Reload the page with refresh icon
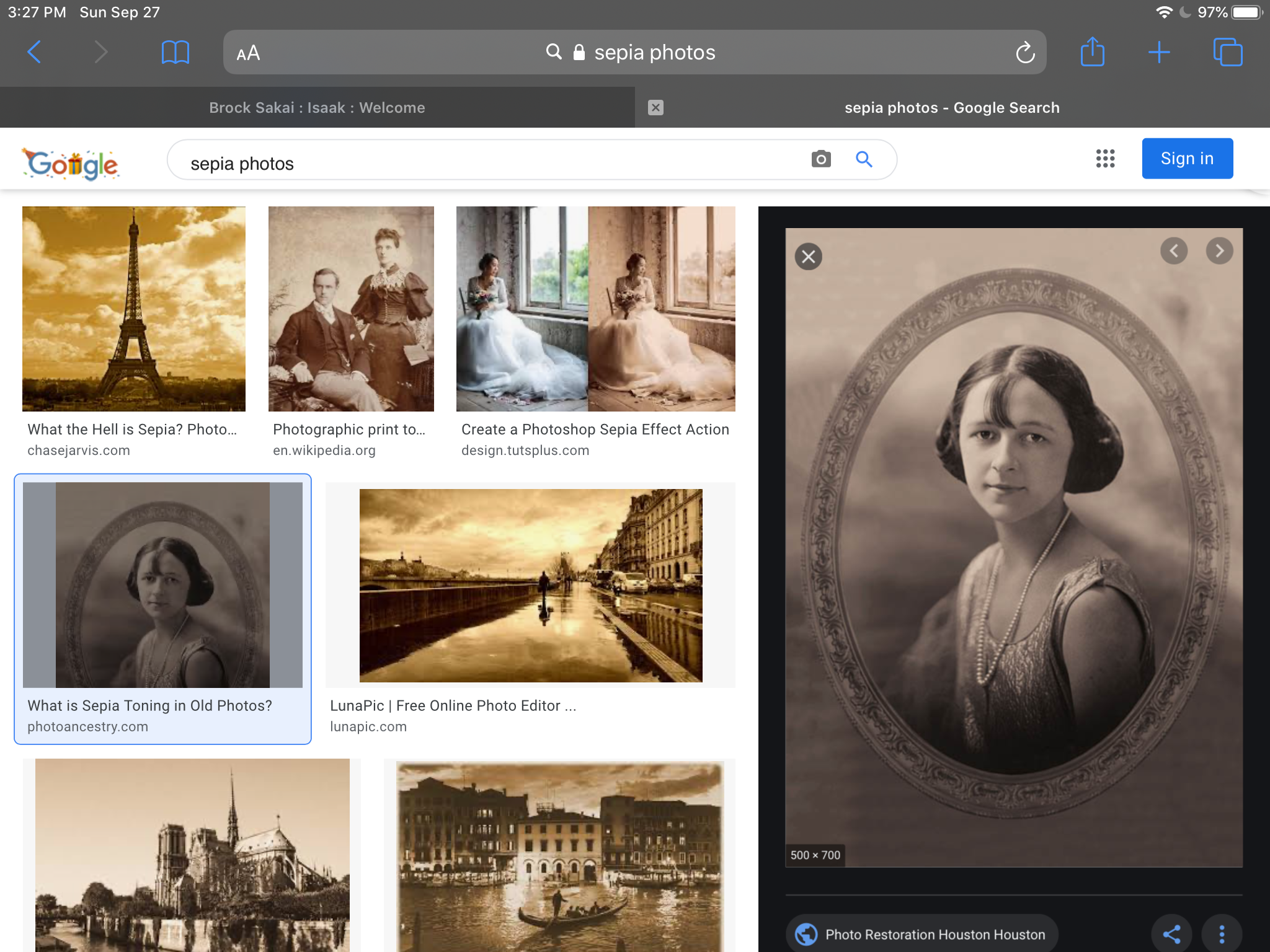The height and width of the screenshot is (952, 1270). click(x=1025, y=53)
